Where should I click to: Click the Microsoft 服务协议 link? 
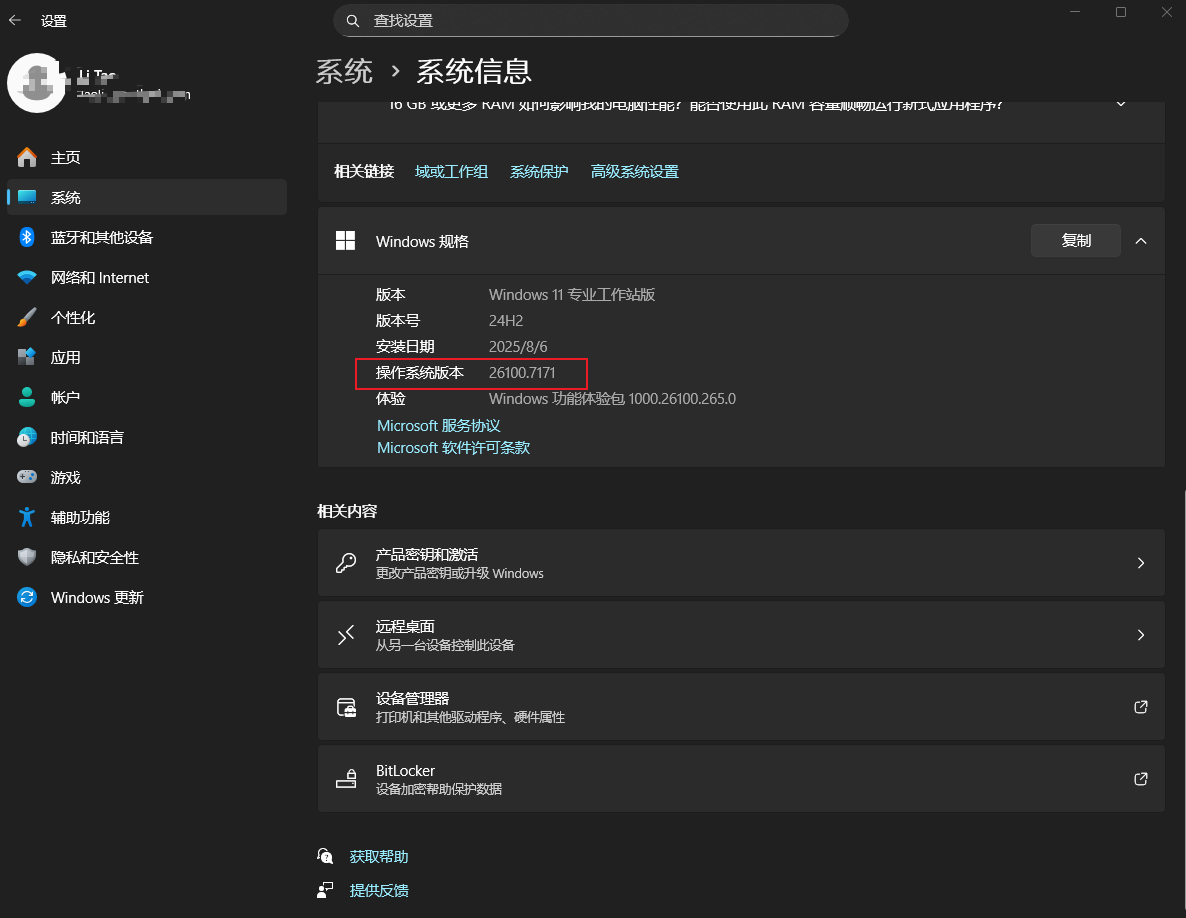click(x=438, y=425)
